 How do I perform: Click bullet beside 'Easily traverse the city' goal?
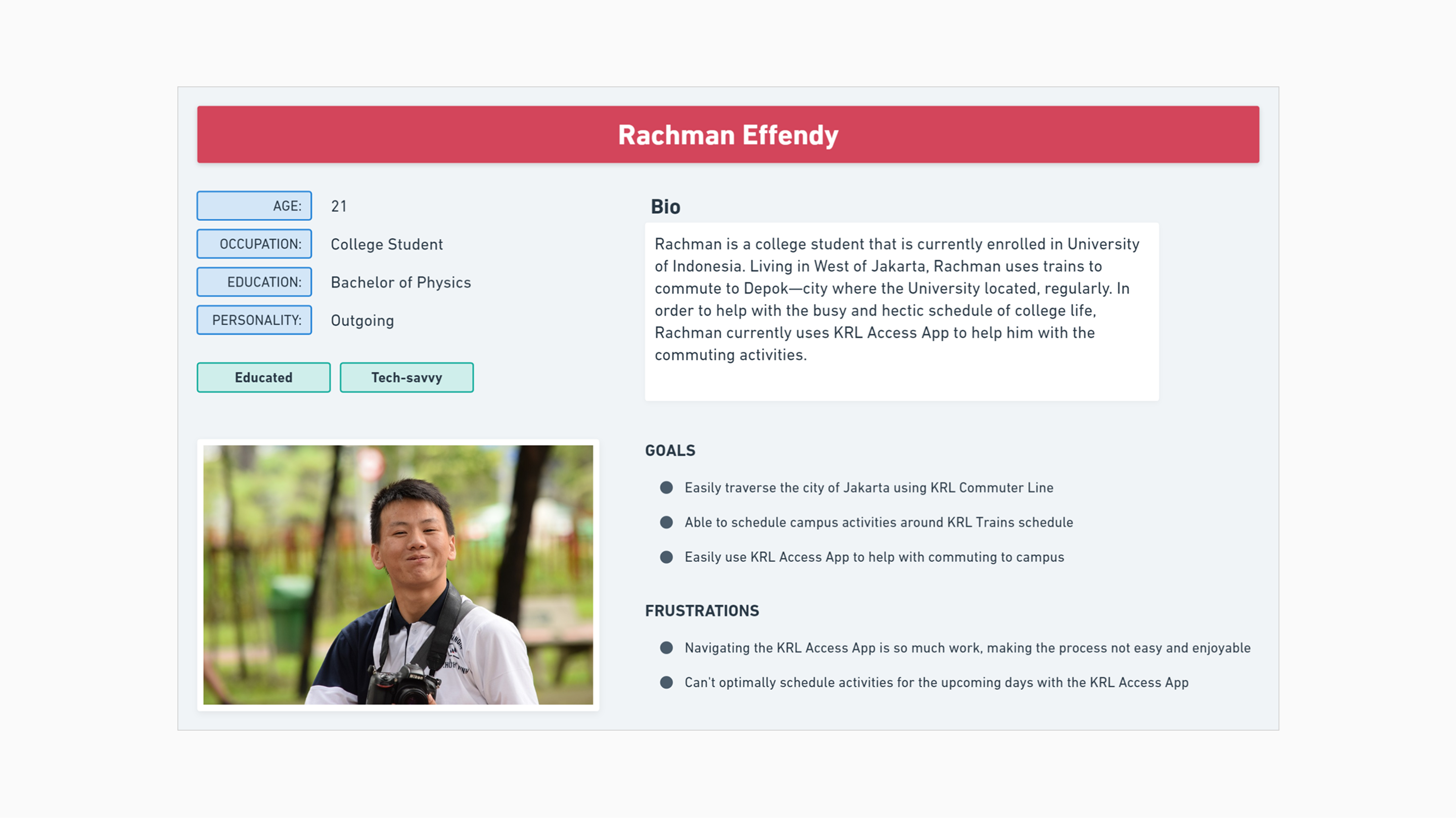pos(666,488)
